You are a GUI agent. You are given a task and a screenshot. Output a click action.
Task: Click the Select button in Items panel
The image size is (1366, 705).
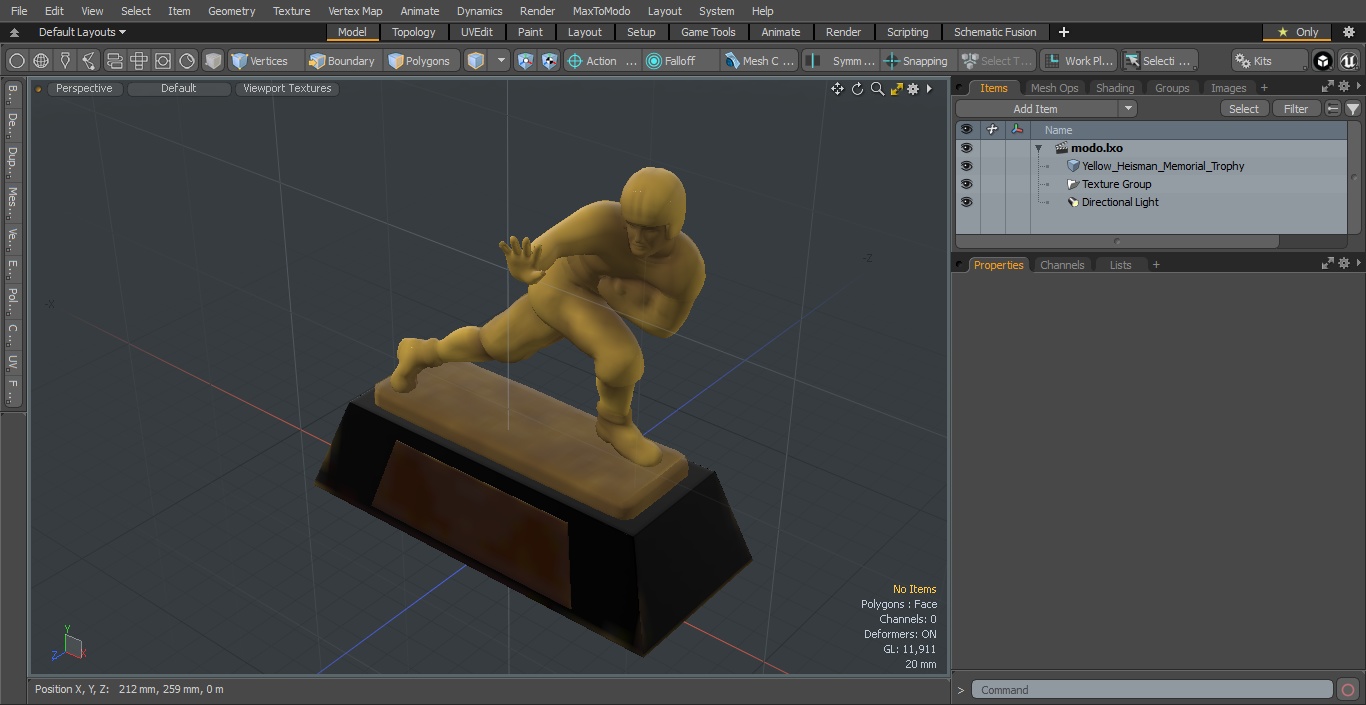click(1244, 109)
